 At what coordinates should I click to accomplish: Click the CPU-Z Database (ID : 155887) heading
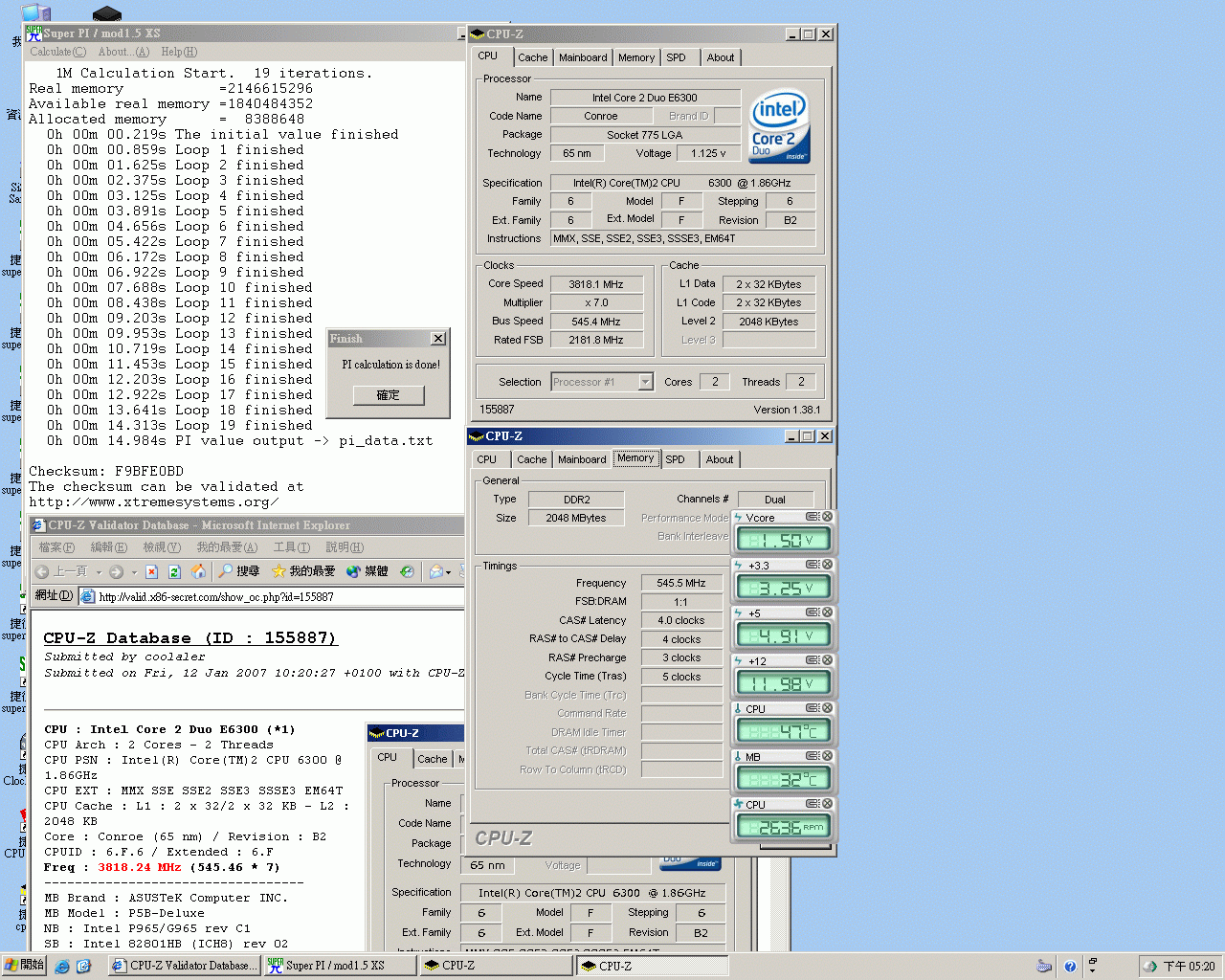click(x=189, y=637)
